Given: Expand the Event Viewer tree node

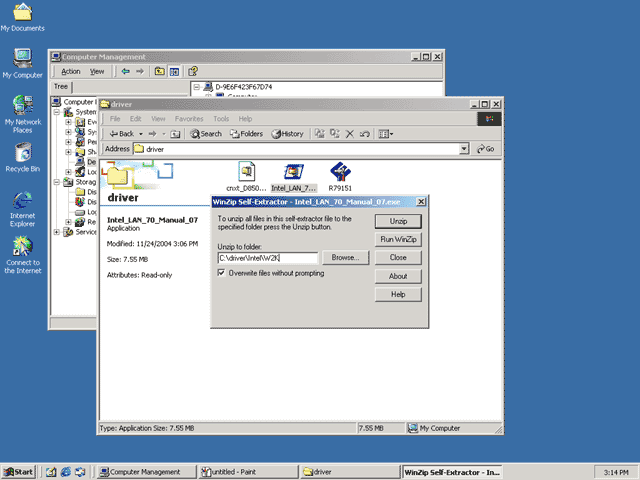Looking at the screenshot, I should pyautogui.click(x=69, y=122).
